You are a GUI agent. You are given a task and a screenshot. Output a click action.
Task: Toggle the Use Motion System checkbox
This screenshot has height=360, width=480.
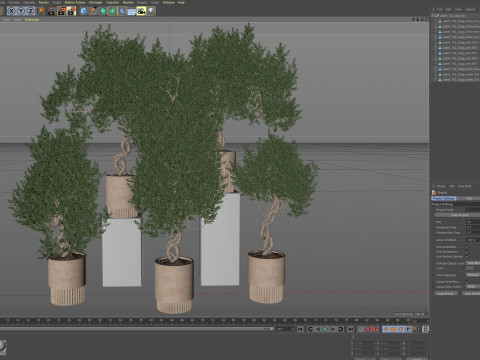tap(467, 257)
